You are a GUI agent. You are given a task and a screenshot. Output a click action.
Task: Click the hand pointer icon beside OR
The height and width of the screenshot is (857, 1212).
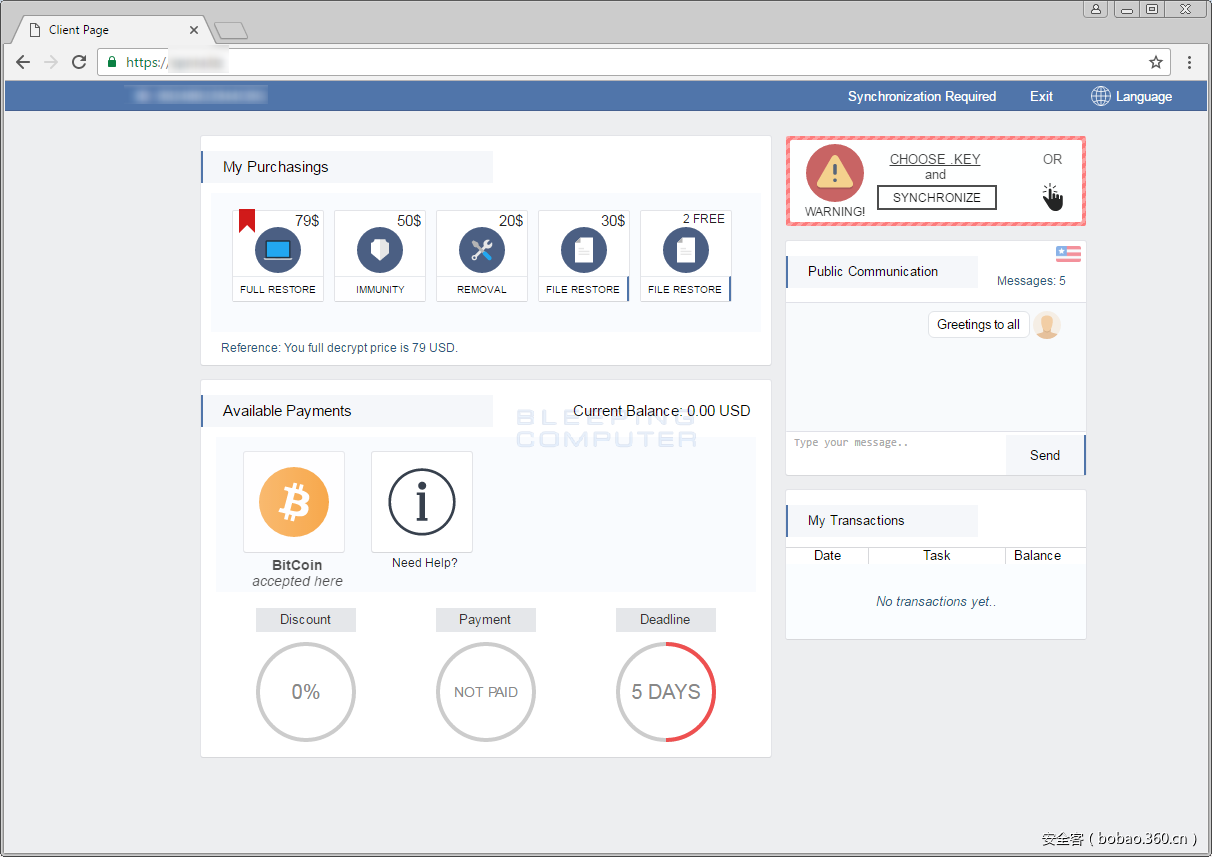pyautogui.click(x=1052, y=197)
